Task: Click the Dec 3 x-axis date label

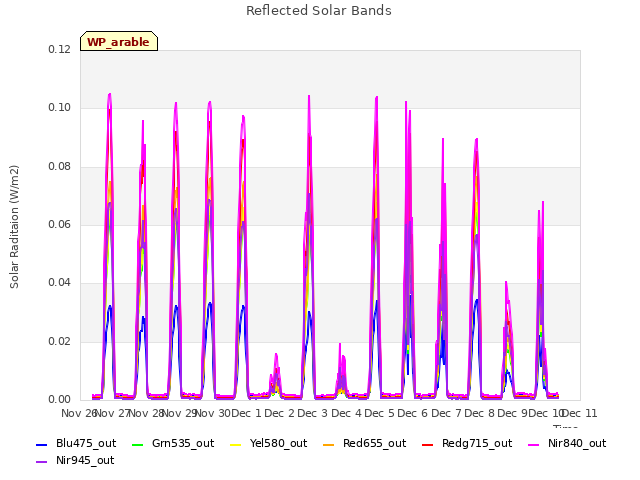Action: pos(313,413)
